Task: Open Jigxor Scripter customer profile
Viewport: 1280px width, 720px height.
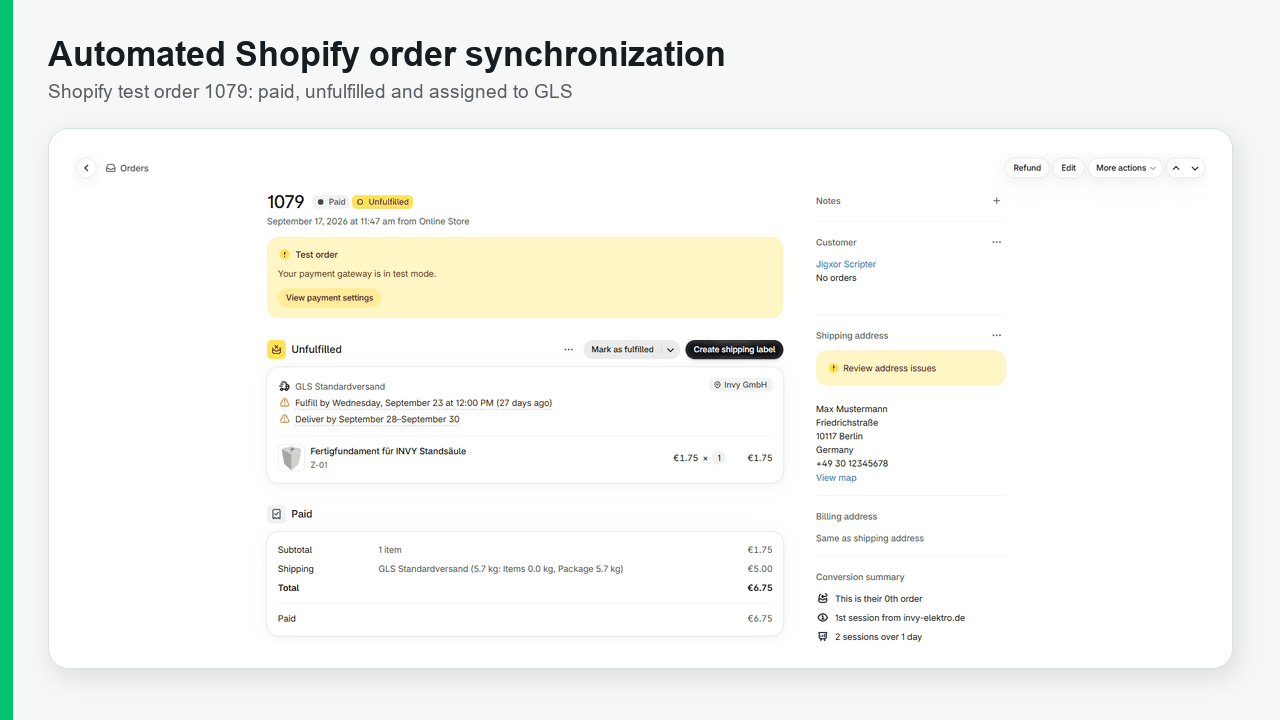Action: pos(846,264)
